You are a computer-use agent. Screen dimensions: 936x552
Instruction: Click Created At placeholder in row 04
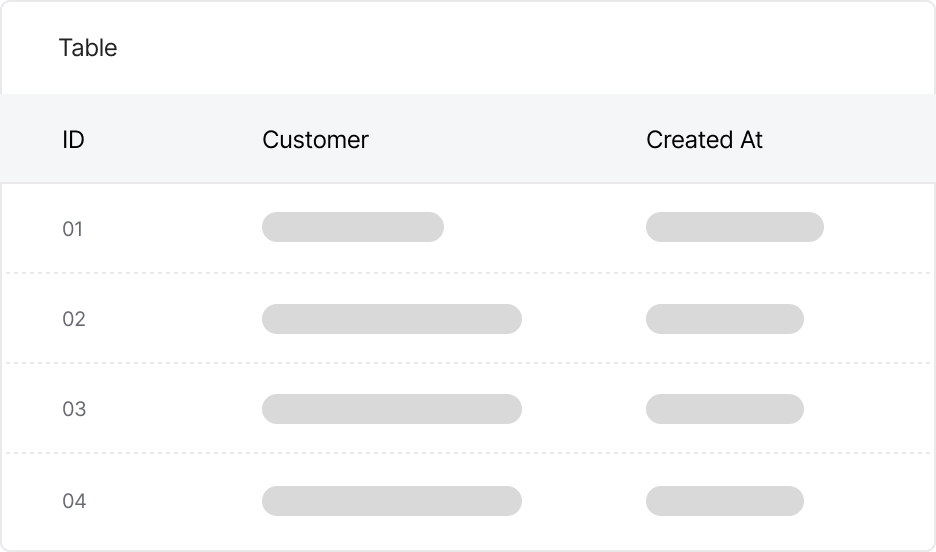pos(724,501)
